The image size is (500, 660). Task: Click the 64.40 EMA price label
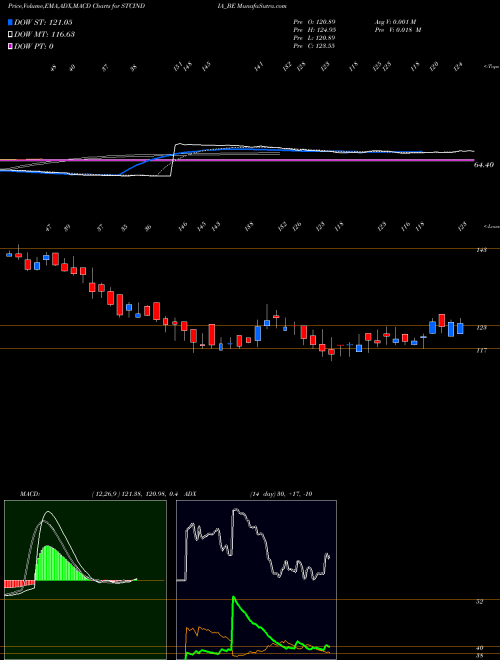(484, 165)
